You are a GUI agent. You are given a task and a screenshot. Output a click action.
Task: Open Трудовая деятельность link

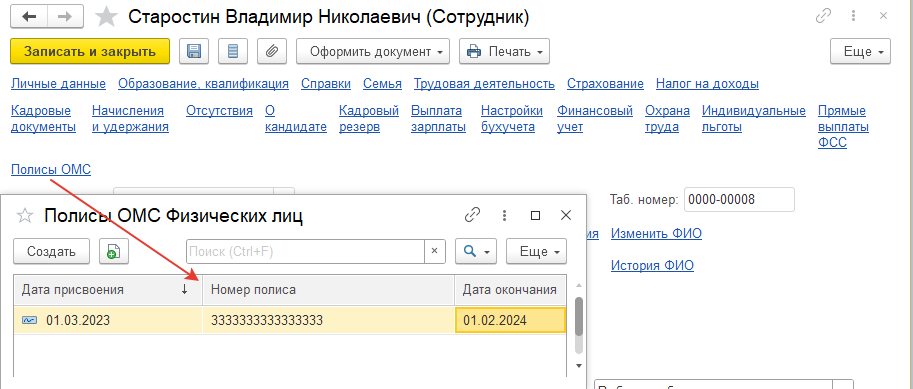click(484, 84)
